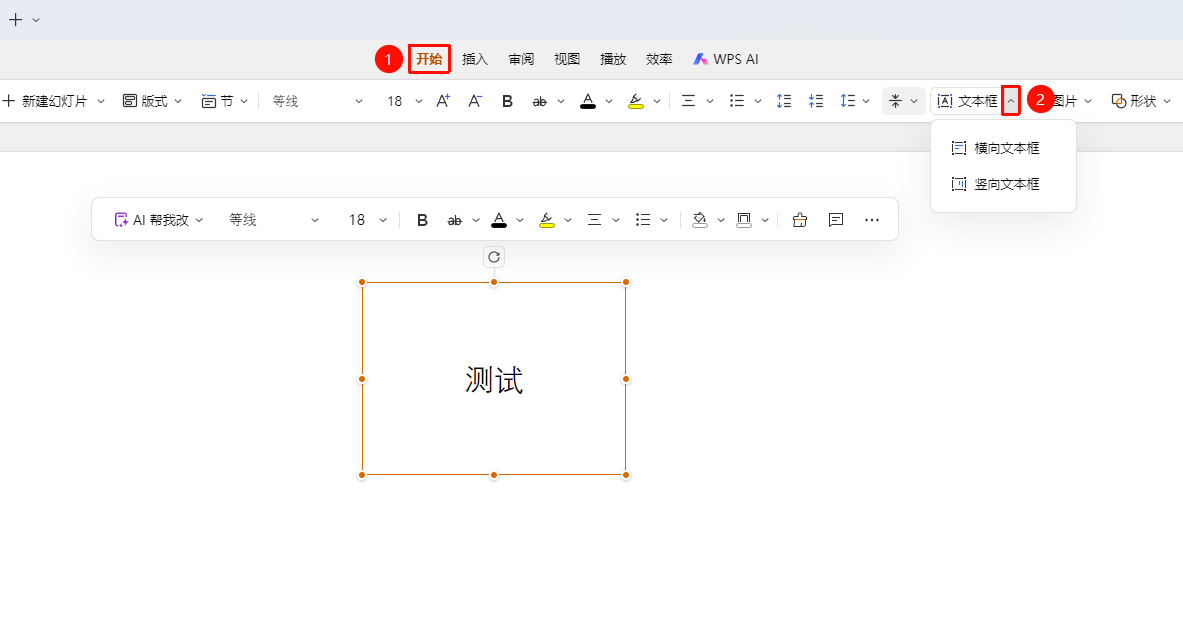
Task: Click the rotate handle above the text box
Action: (494, 257)
